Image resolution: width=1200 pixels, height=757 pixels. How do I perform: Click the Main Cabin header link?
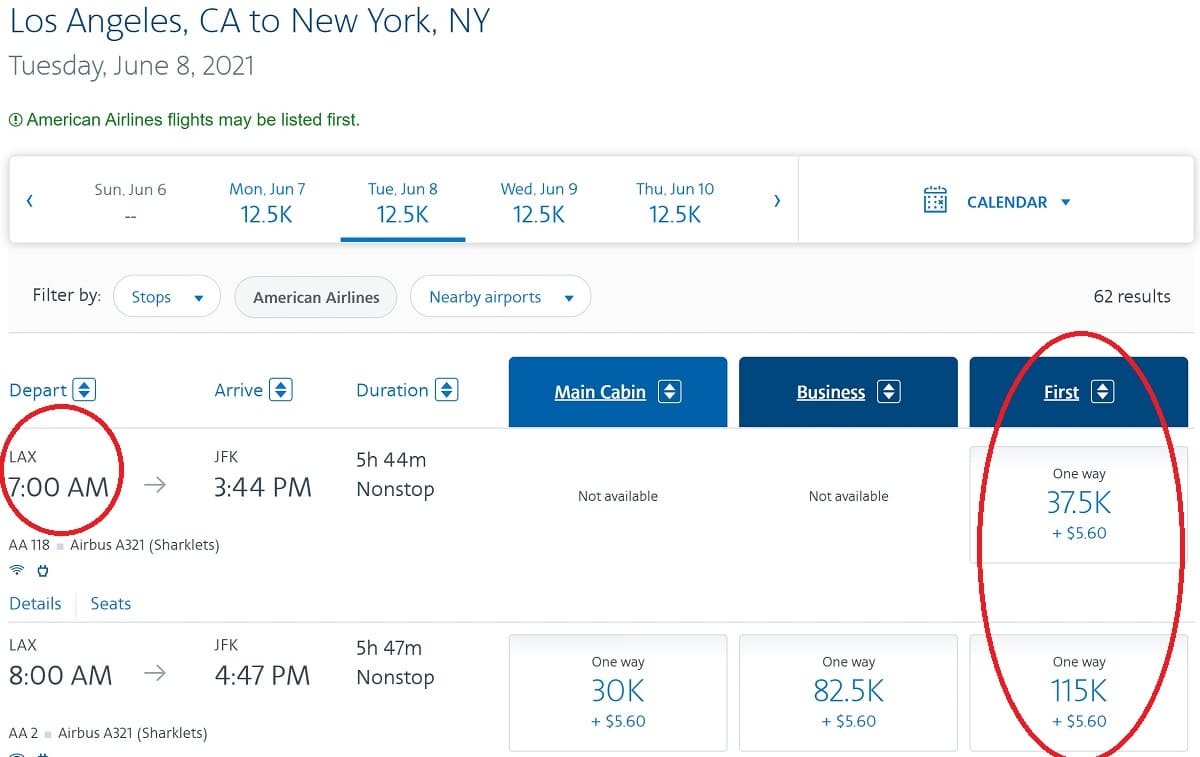coord(600,392)
